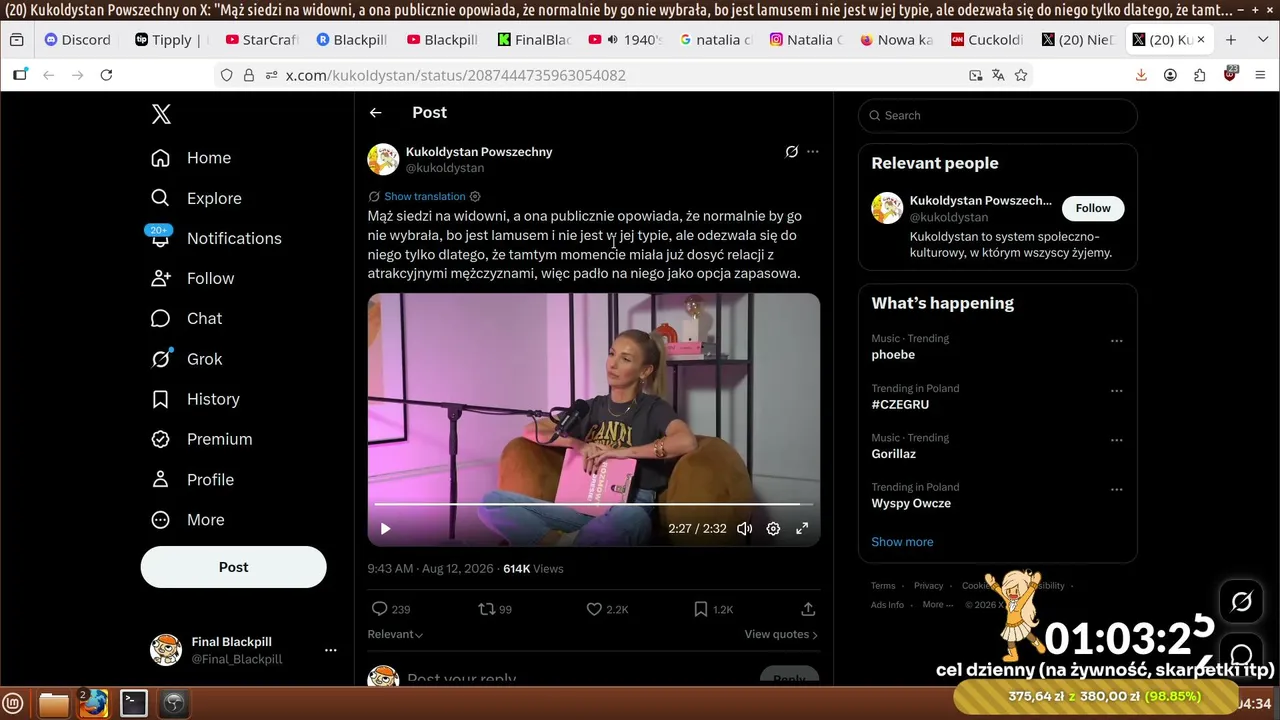Open the file manager in the taskbar
1280x720 pixels.
click(x=54, y=704)
